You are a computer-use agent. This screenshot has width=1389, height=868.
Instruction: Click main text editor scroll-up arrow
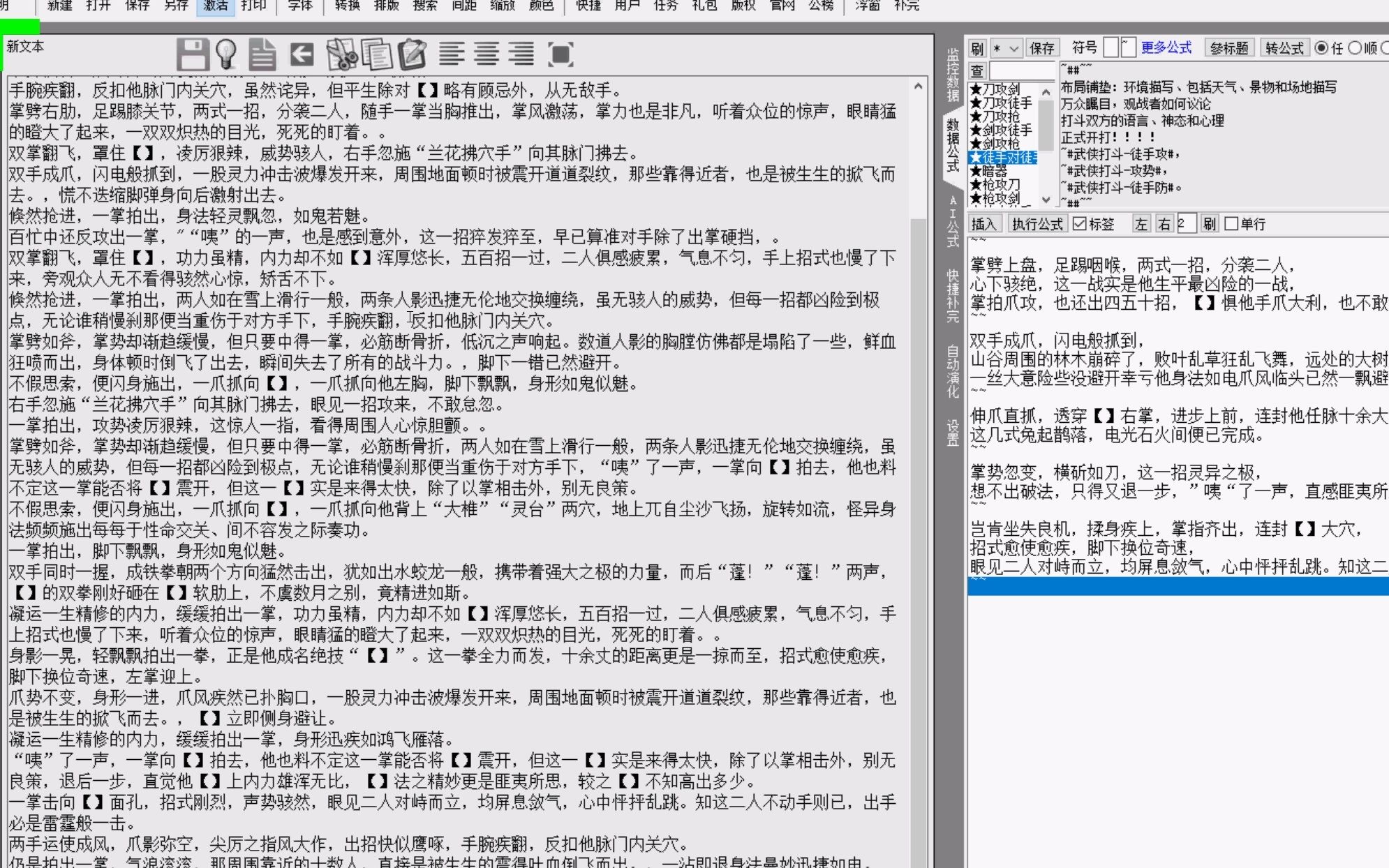919,86
